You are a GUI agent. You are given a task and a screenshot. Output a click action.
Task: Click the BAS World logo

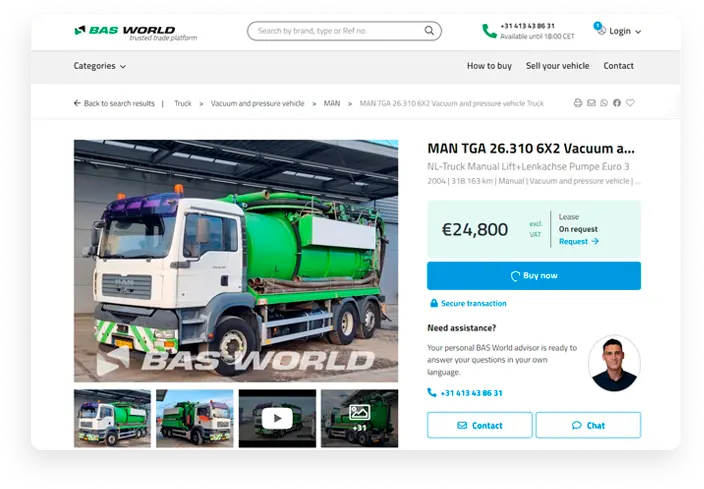(135, 32)
